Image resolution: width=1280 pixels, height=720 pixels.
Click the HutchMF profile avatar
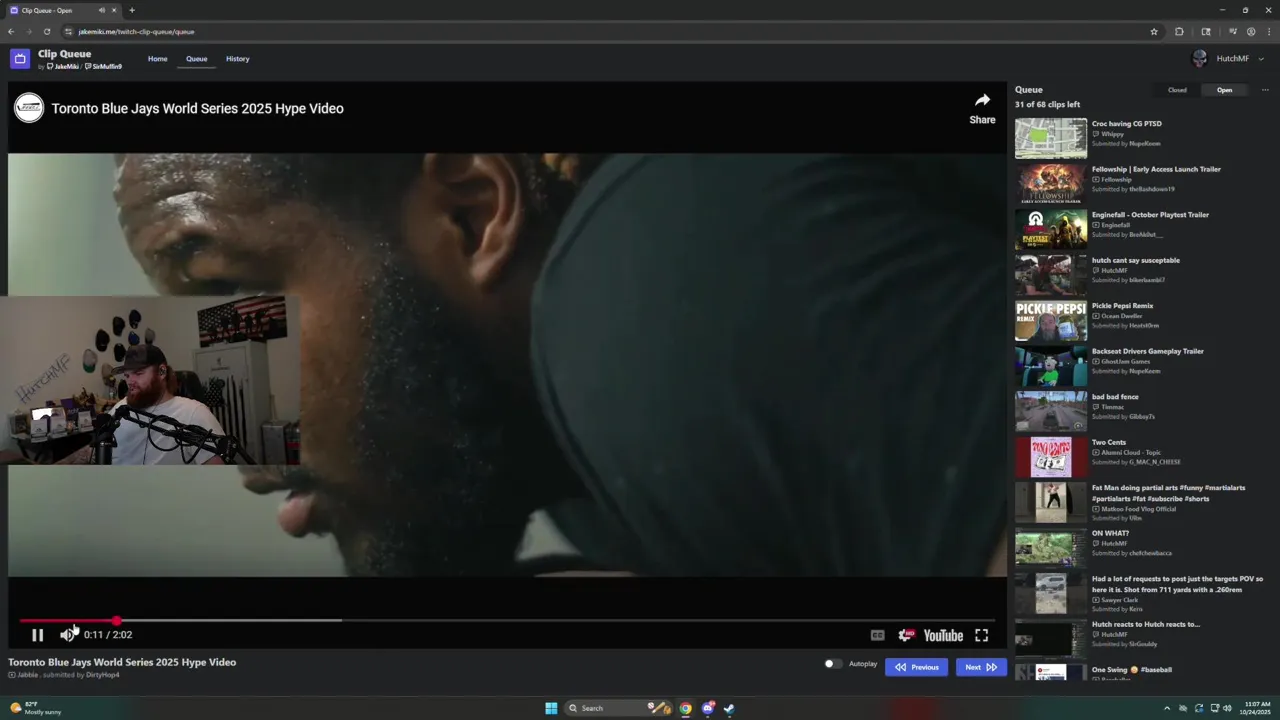pyautogui.click(x=1200, y=59)
